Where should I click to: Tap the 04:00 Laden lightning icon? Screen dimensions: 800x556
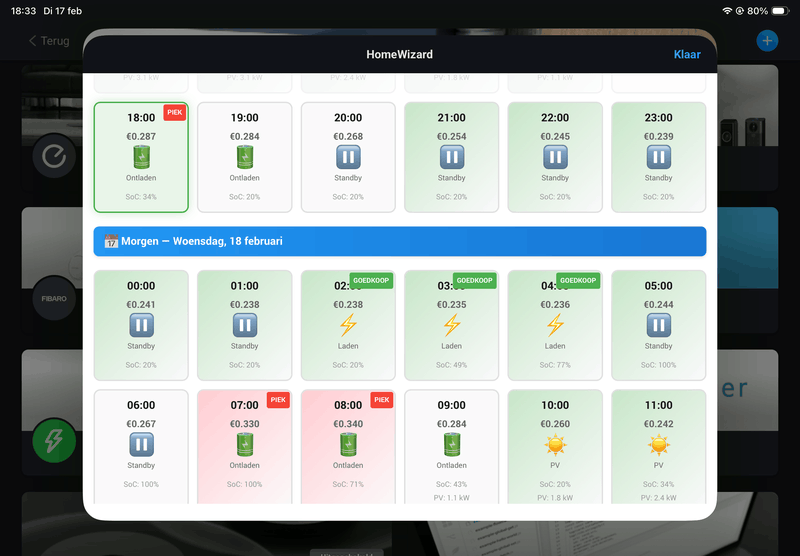click(555, 325)
